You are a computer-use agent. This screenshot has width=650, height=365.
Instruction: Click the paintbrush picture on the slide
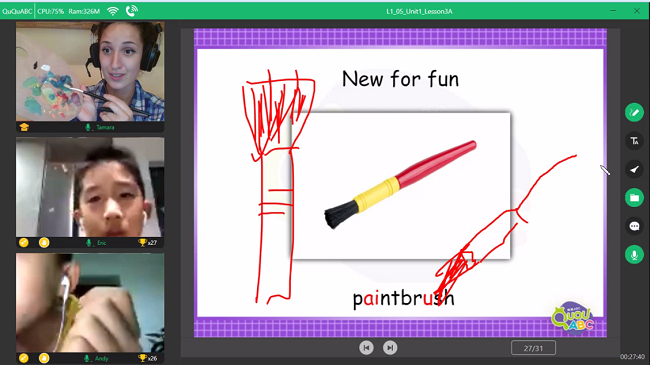pyautogui.click(x=400, y=185)
